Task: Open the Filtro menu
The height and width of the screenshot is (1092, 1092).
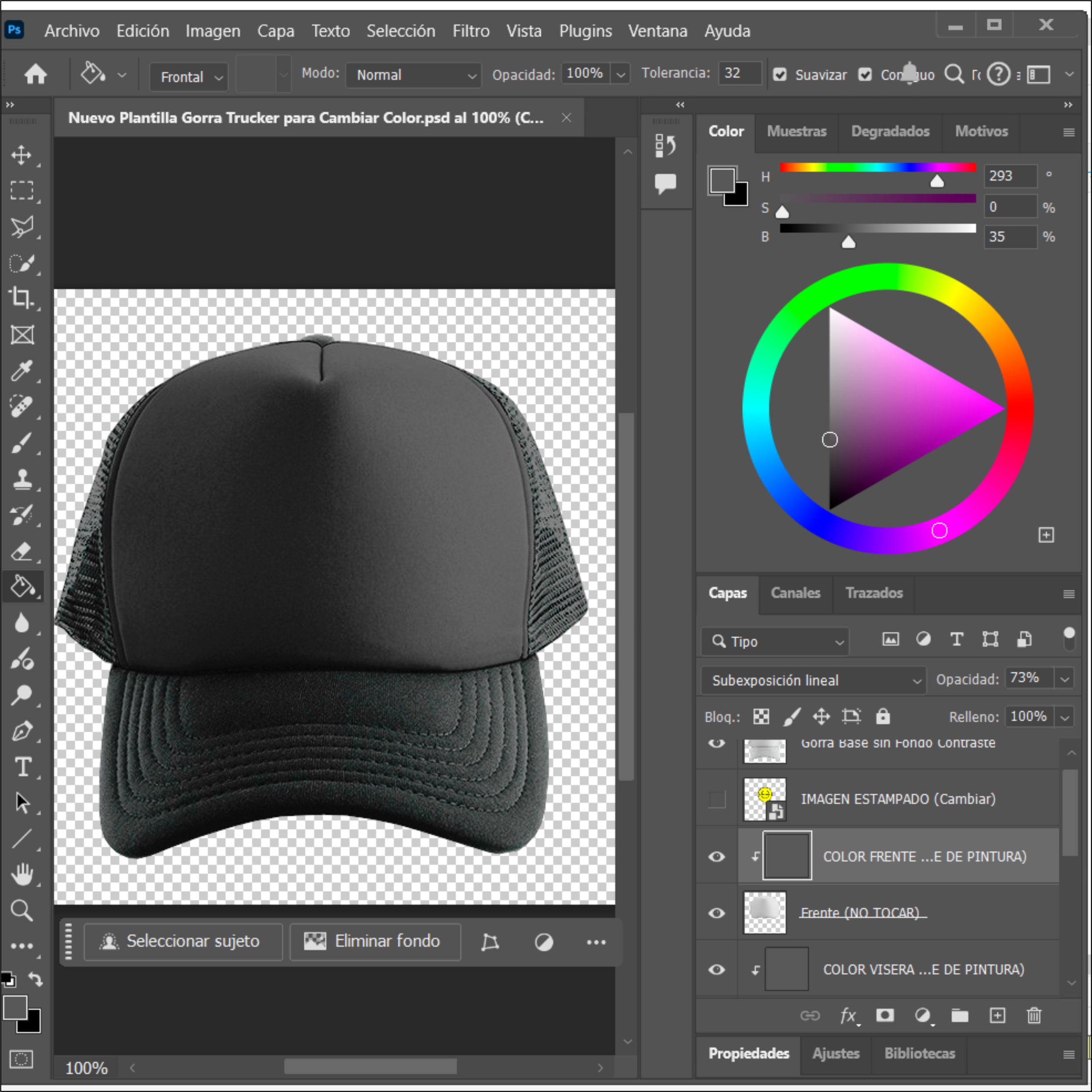Action: [x=470, y=31]
